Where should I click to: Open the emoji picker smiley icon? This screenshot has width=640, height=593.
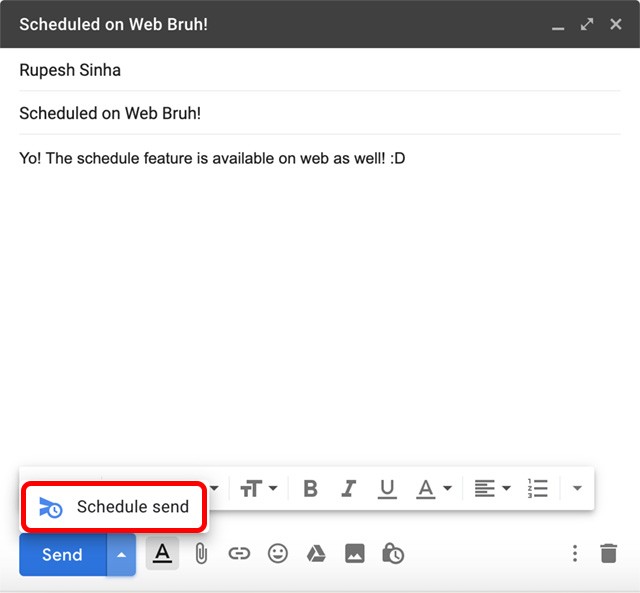click(x=278, y=554)
